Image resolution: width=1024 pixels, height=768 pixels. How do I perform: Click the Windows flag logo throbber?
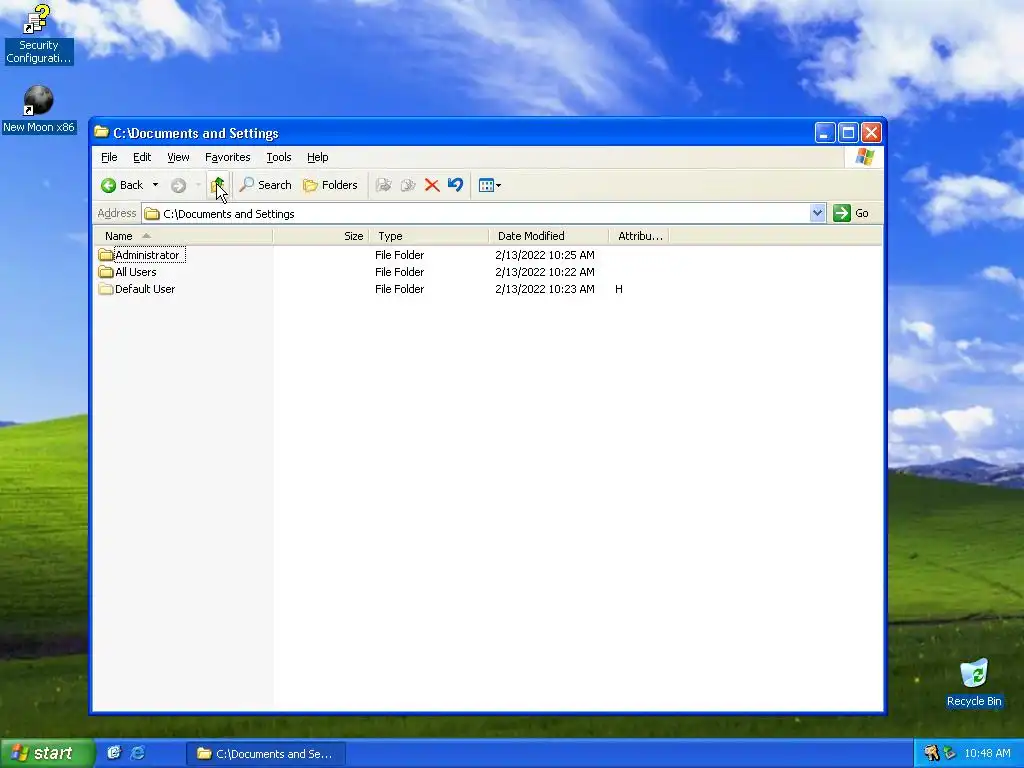865,157
